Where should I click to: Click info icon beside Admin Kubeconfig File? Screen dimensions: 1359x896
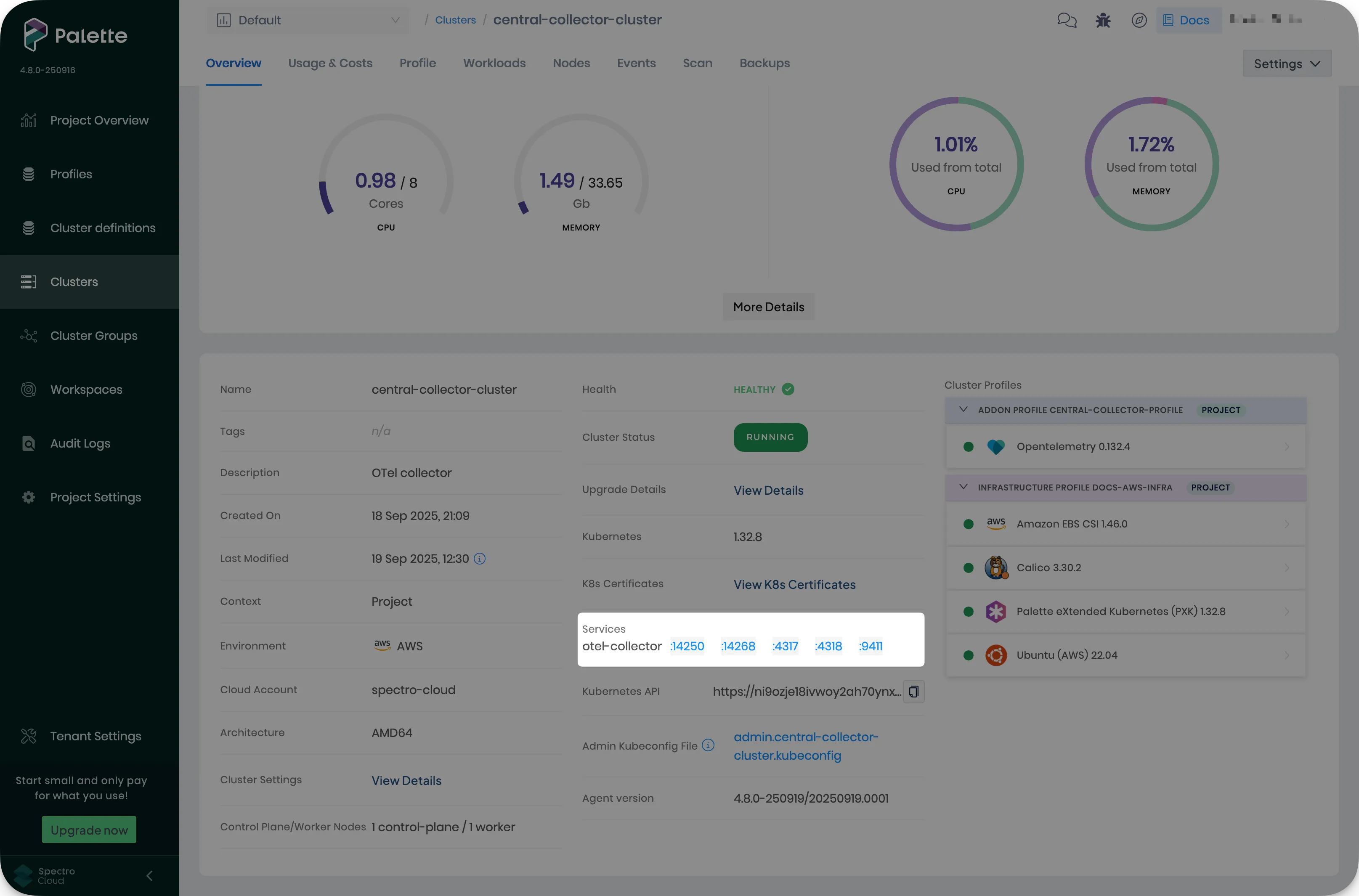[708, 745]
